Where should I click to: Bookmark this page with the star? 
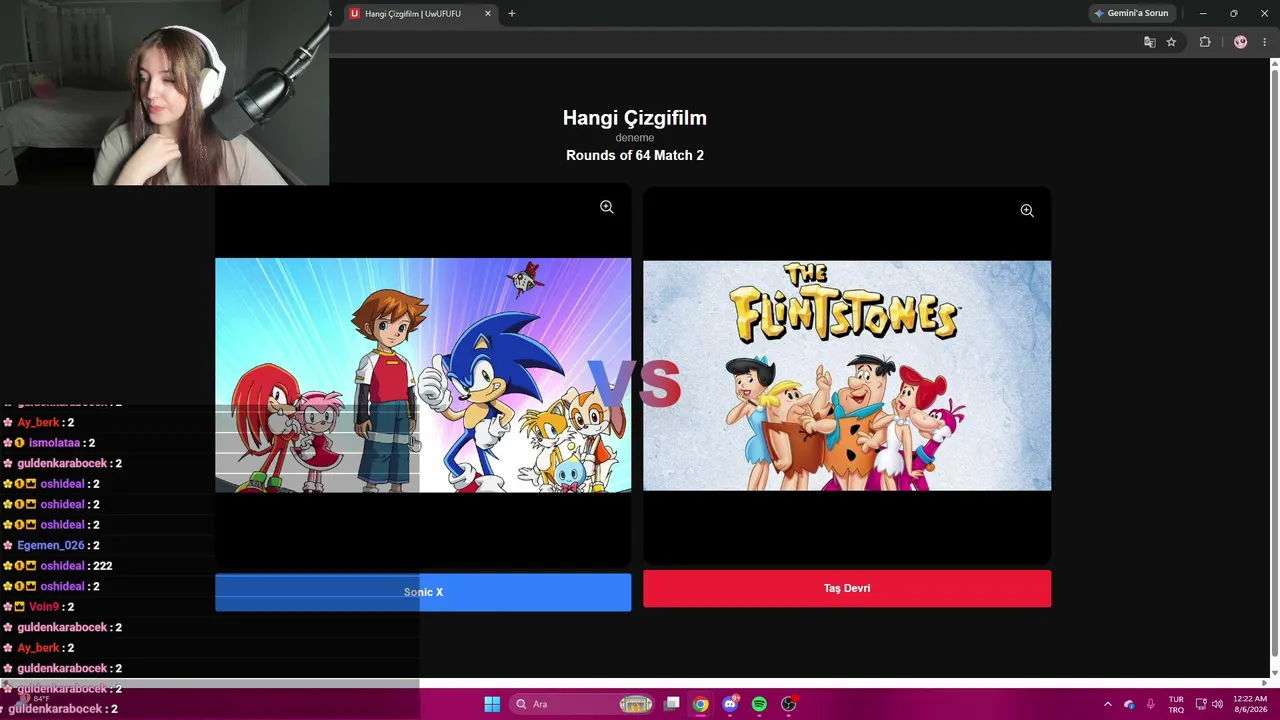pos(1171,42)
